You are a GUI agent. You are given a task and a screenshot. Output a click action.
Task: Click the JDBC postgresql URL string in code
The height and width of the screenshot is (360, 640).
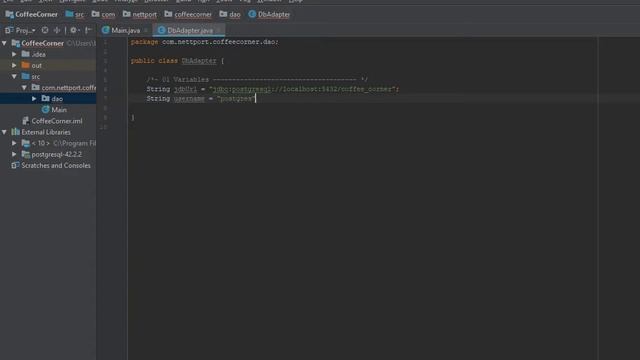[x=302, y=89]
